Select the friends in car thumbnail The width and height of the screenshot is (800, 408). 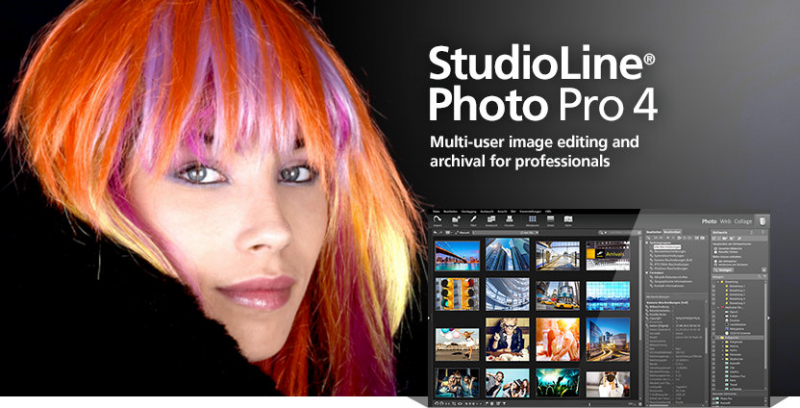[x=457, y=383]
